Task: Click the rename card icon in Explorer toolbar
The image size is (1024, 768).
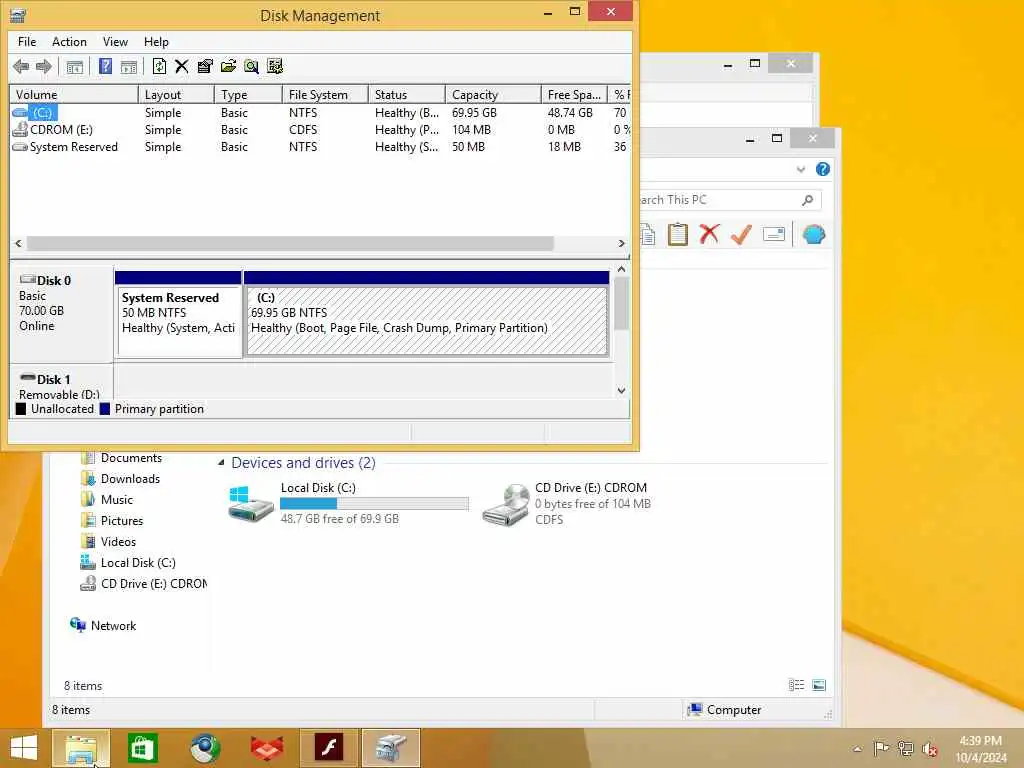Action: pos(774,234)
